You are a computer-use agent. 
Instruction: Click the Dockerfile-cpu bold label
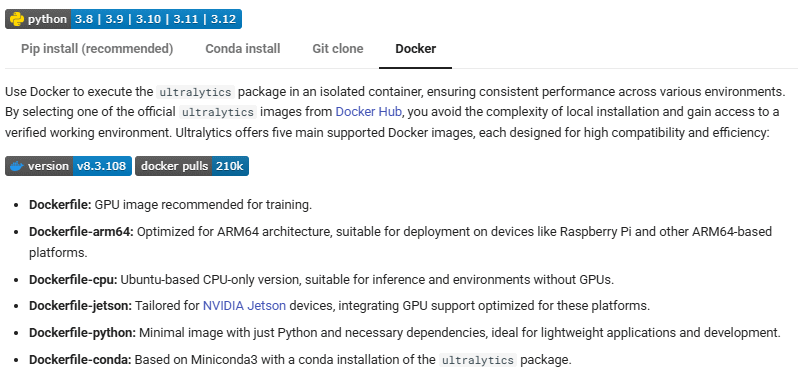pyautogui.click(x=73, y=280)
